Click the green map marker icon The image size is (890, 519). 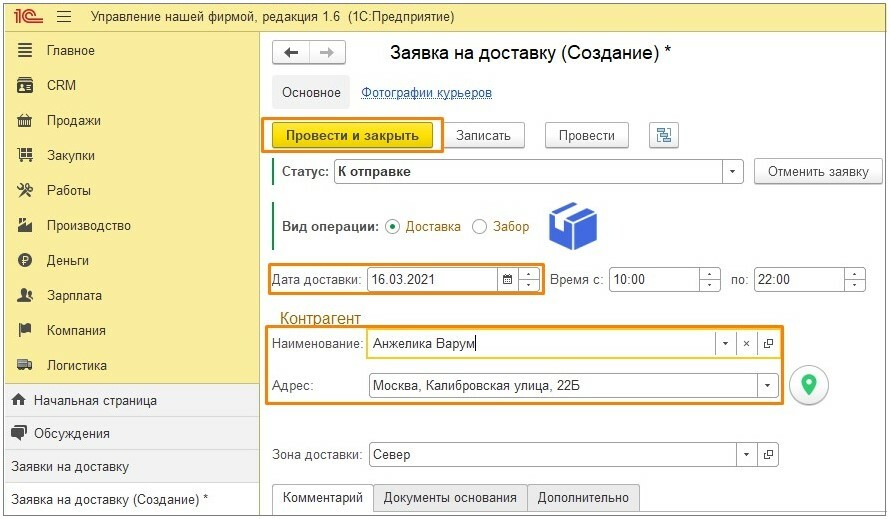point(808,386)
